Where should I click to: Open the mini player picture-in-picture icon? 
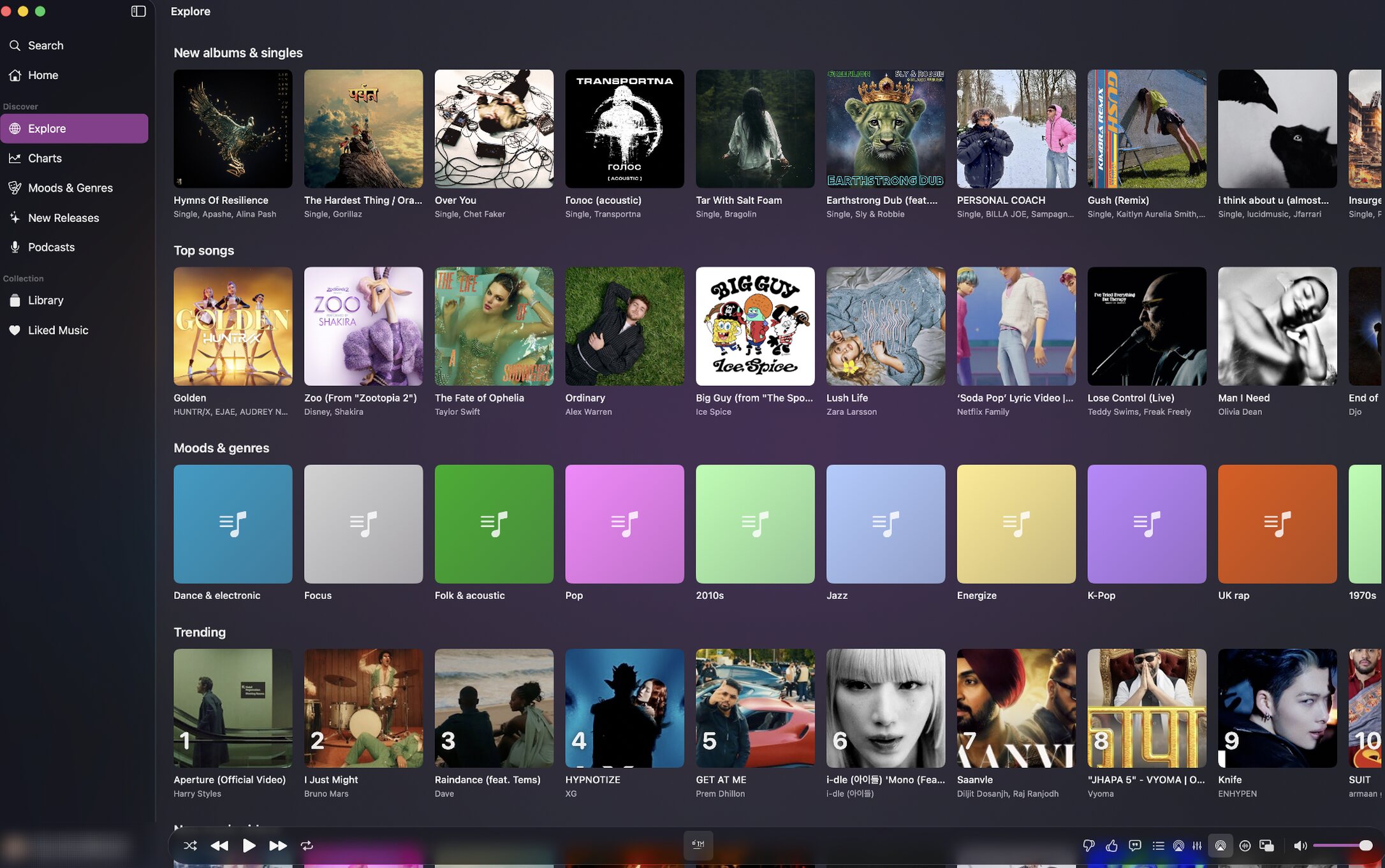1266,846
